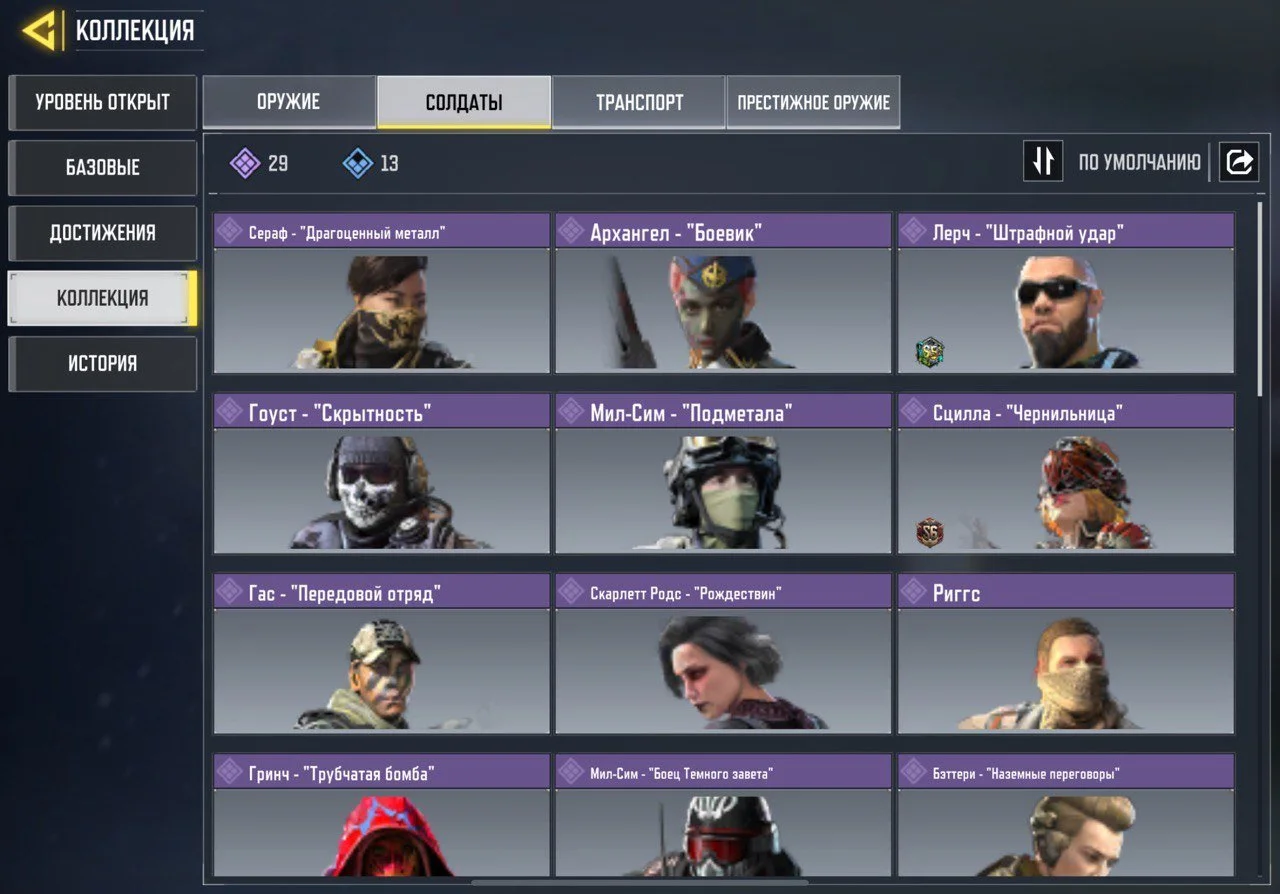Image resolution: width=1280 pixels, height=894 pixels.
Task: Open the Уровень открыт section
Action: 102,102
